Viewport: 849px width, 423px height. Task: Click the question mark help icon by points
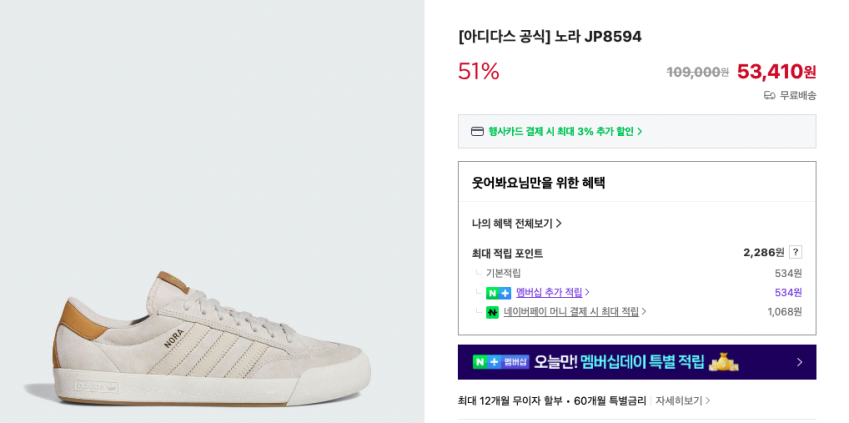[x=795, y=252]
